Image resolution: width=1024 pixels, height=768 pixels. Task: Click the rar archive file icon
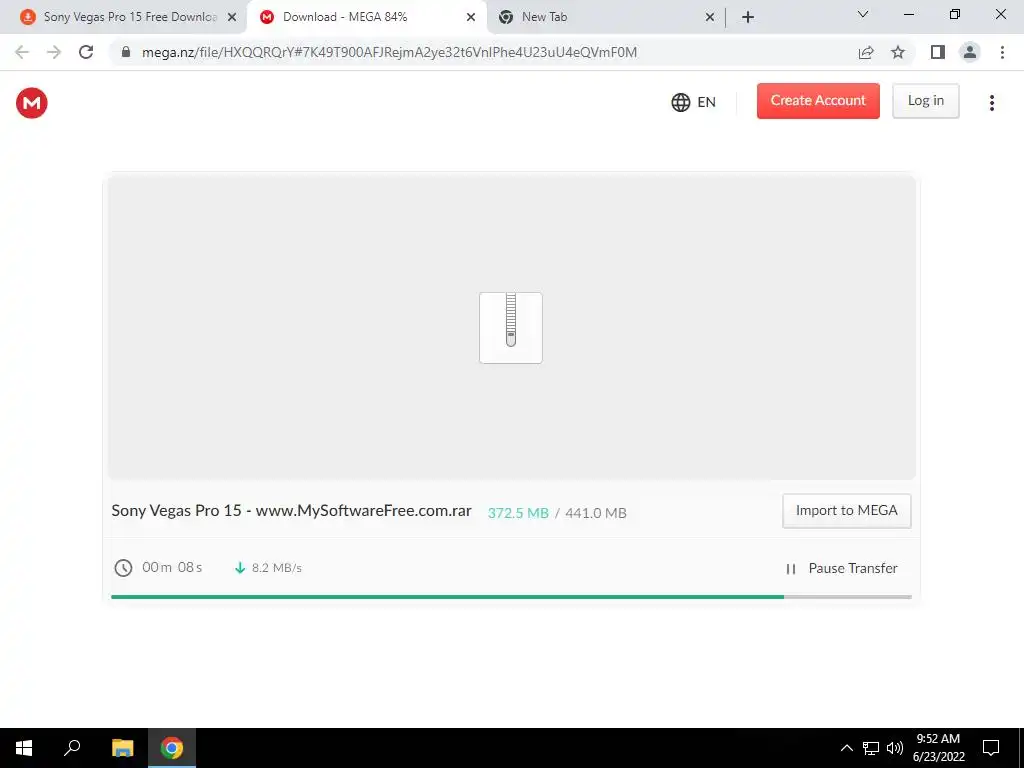(511, 328)
